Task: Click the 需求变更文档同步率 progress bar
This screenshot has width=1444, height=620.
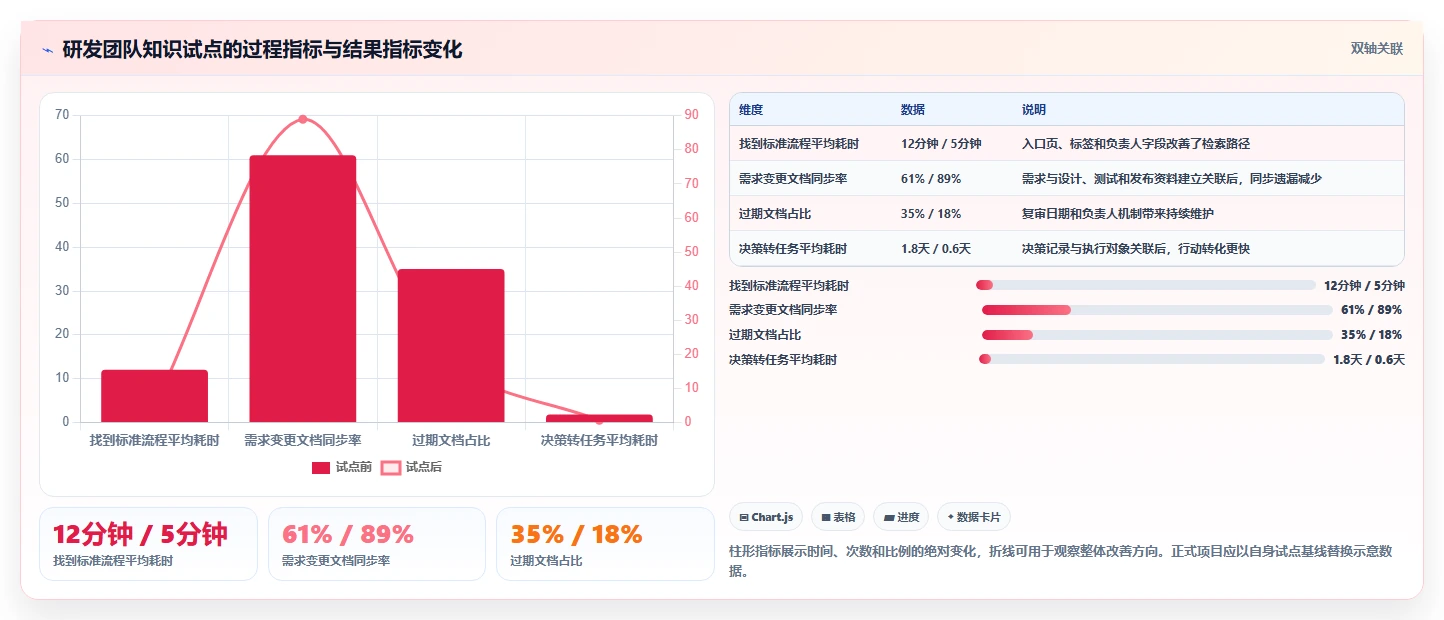Action: 1157,310
